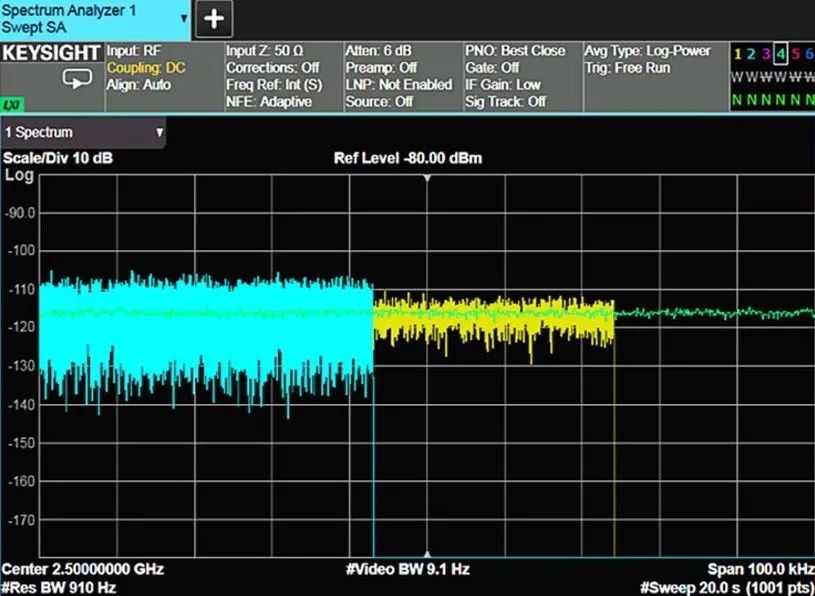This screenshot has width=815, height=596.
Task: Click Center 2.50000000 GHz frequency label
Action: [82, 569]
